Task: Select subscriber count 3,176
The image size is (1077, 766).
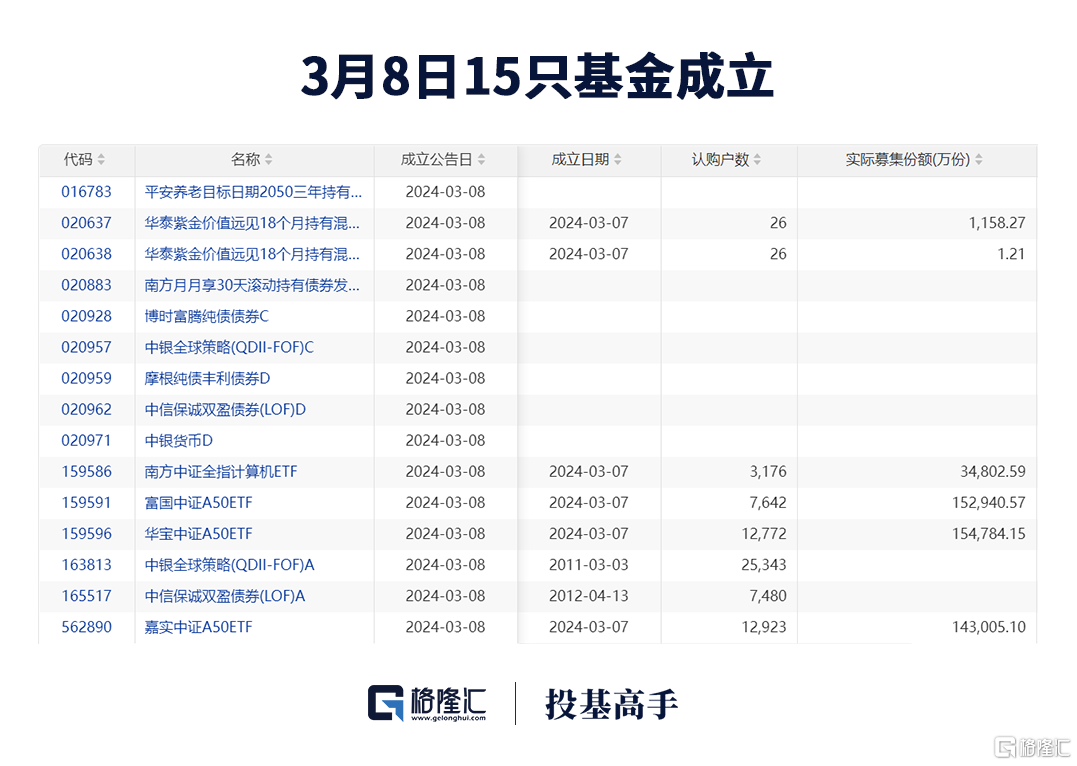Action: coord(768,471)
